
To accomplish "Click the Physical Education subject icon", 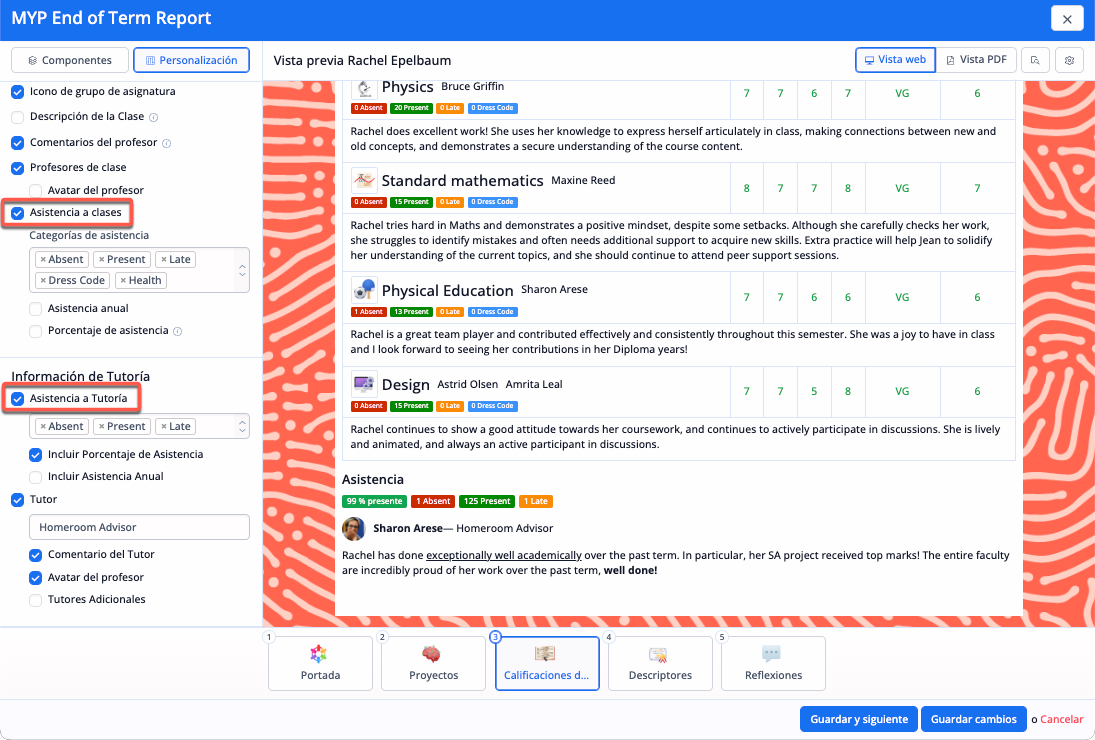I will 364,290.
